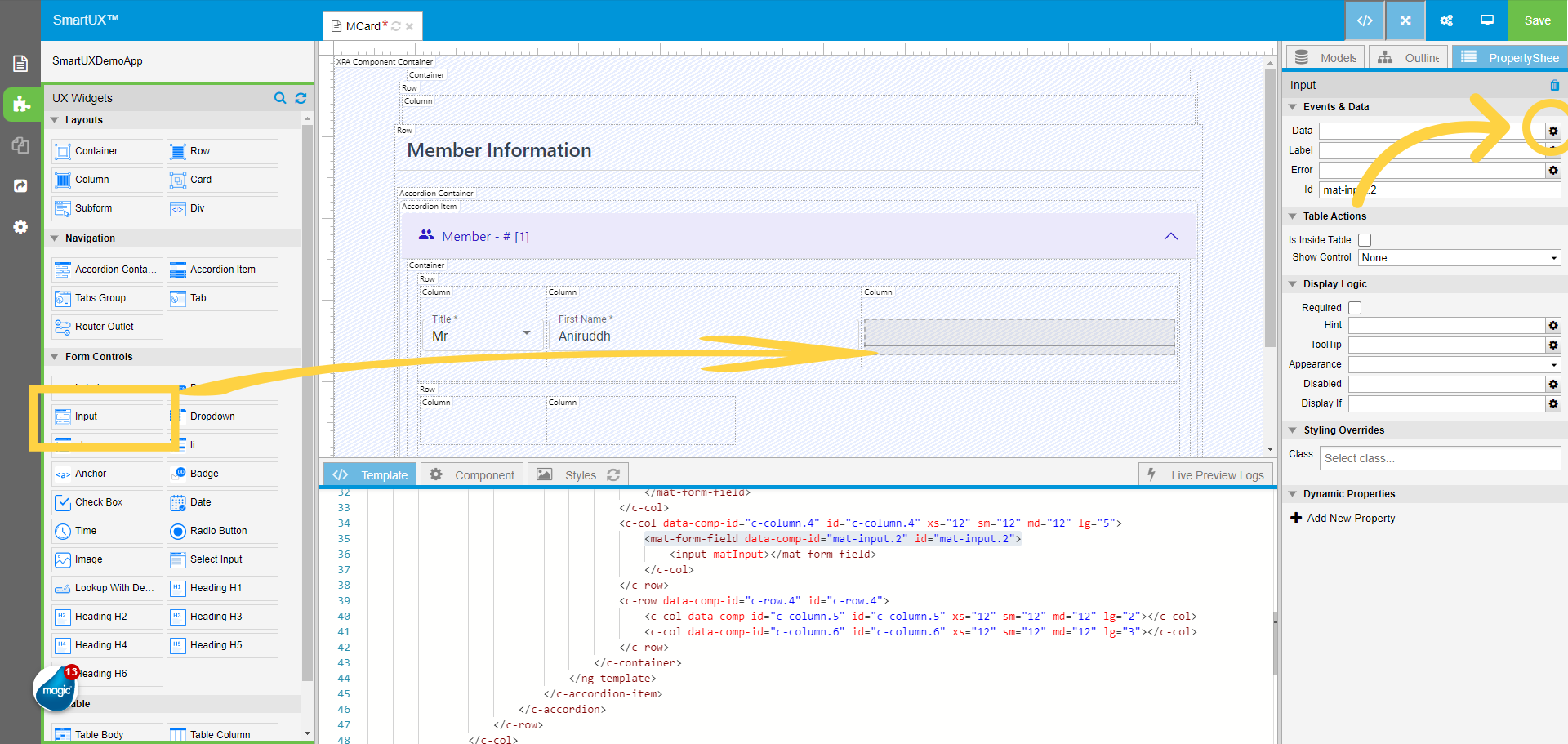Open the Show Control dropdown set to None
Viewport: 1568px width, 744px height.
1459,257
